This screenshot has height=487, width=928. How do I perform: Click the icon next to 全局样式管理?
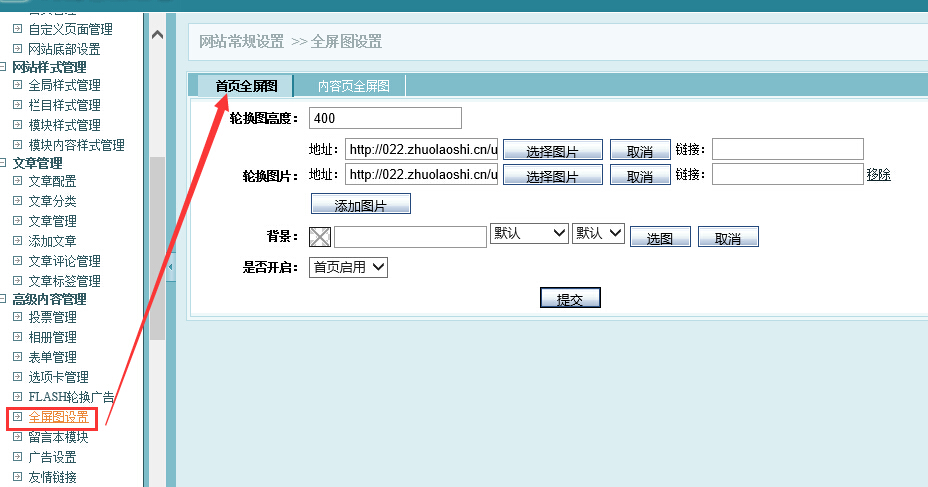(17, 86)
